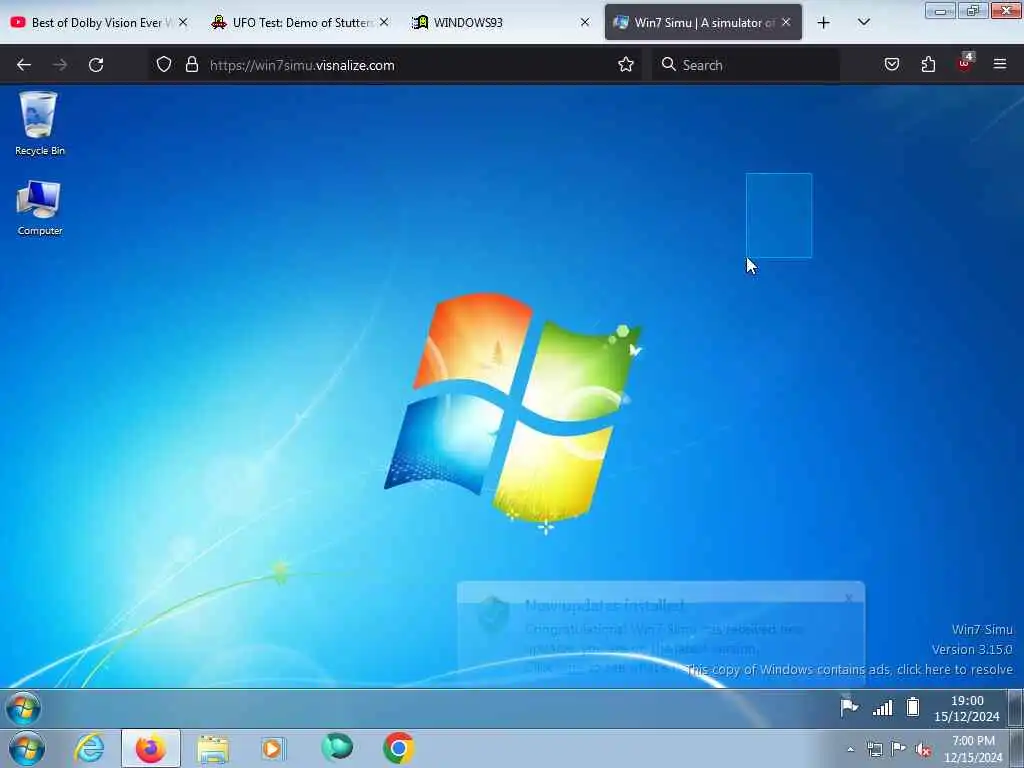Close the UFO Test tab
The width and height of the screenshot is (1024, 768).
tap(384, 22)
